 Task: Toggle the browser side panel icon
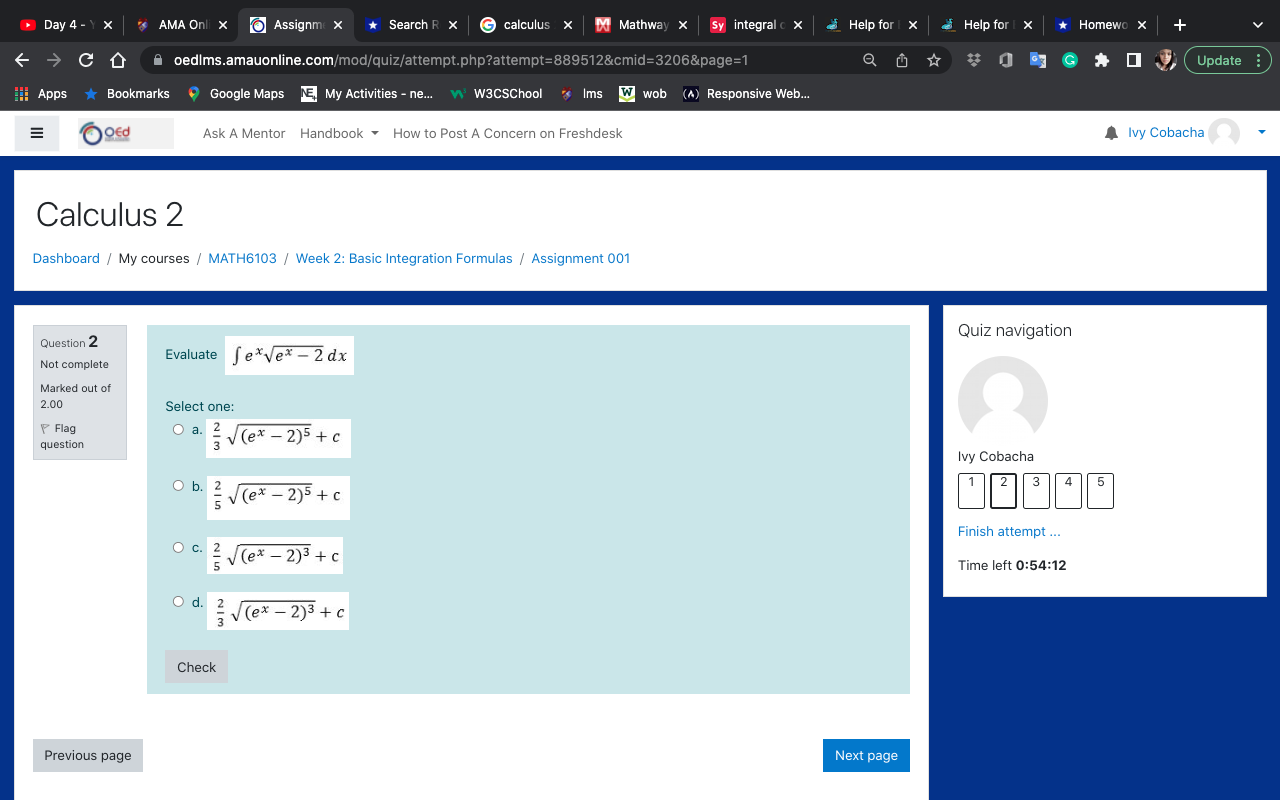tap(1134, 60)
